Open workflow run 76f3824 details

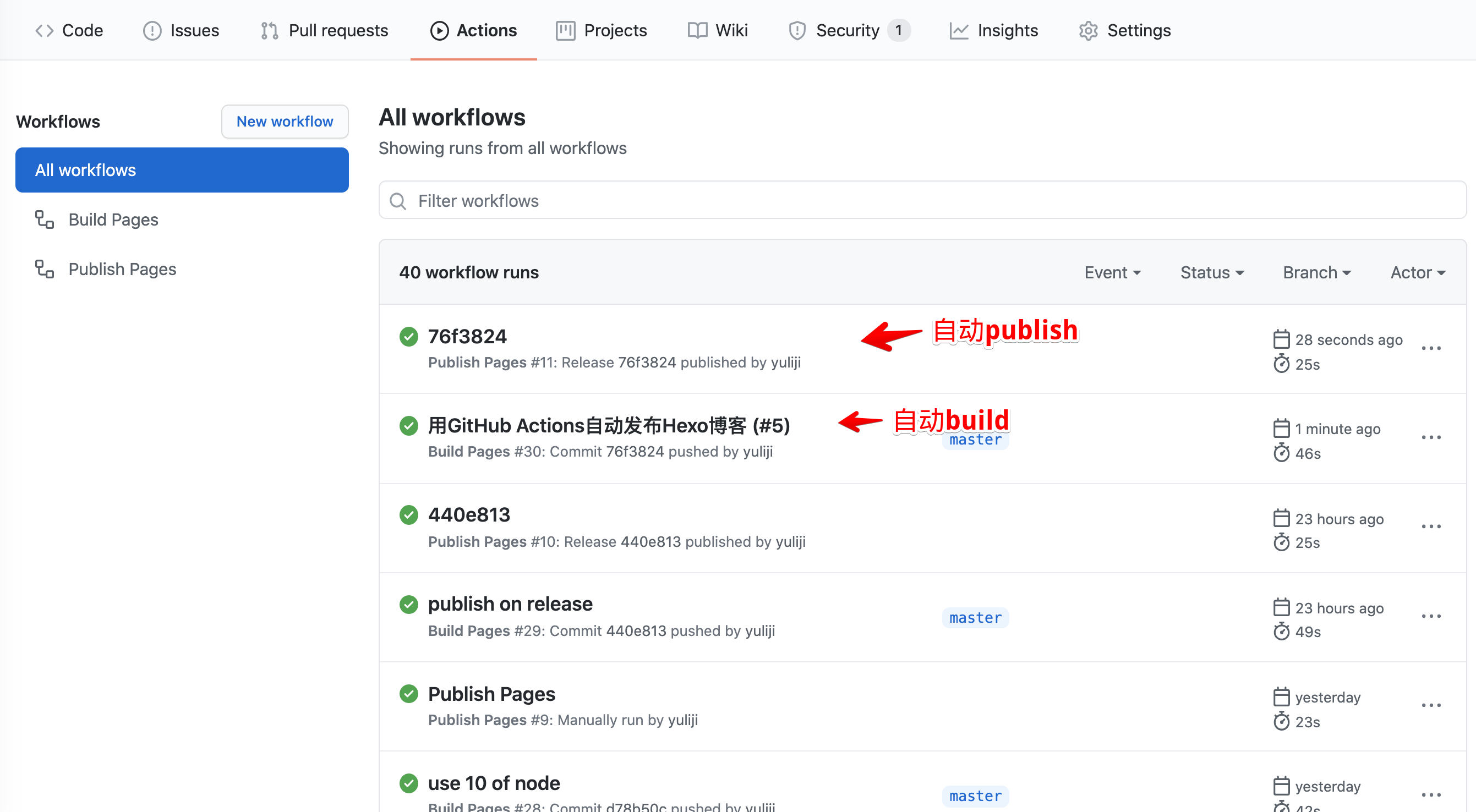tap(467, 335)
